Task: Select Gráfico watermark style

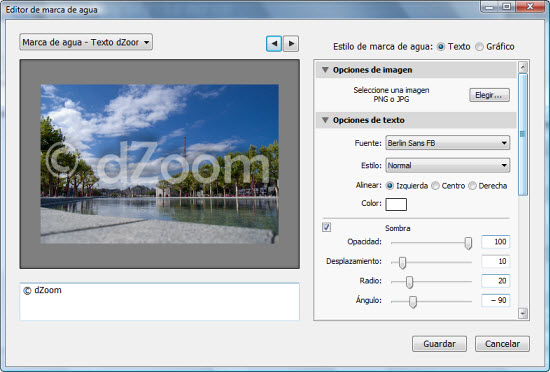Action: coord(479,47)
